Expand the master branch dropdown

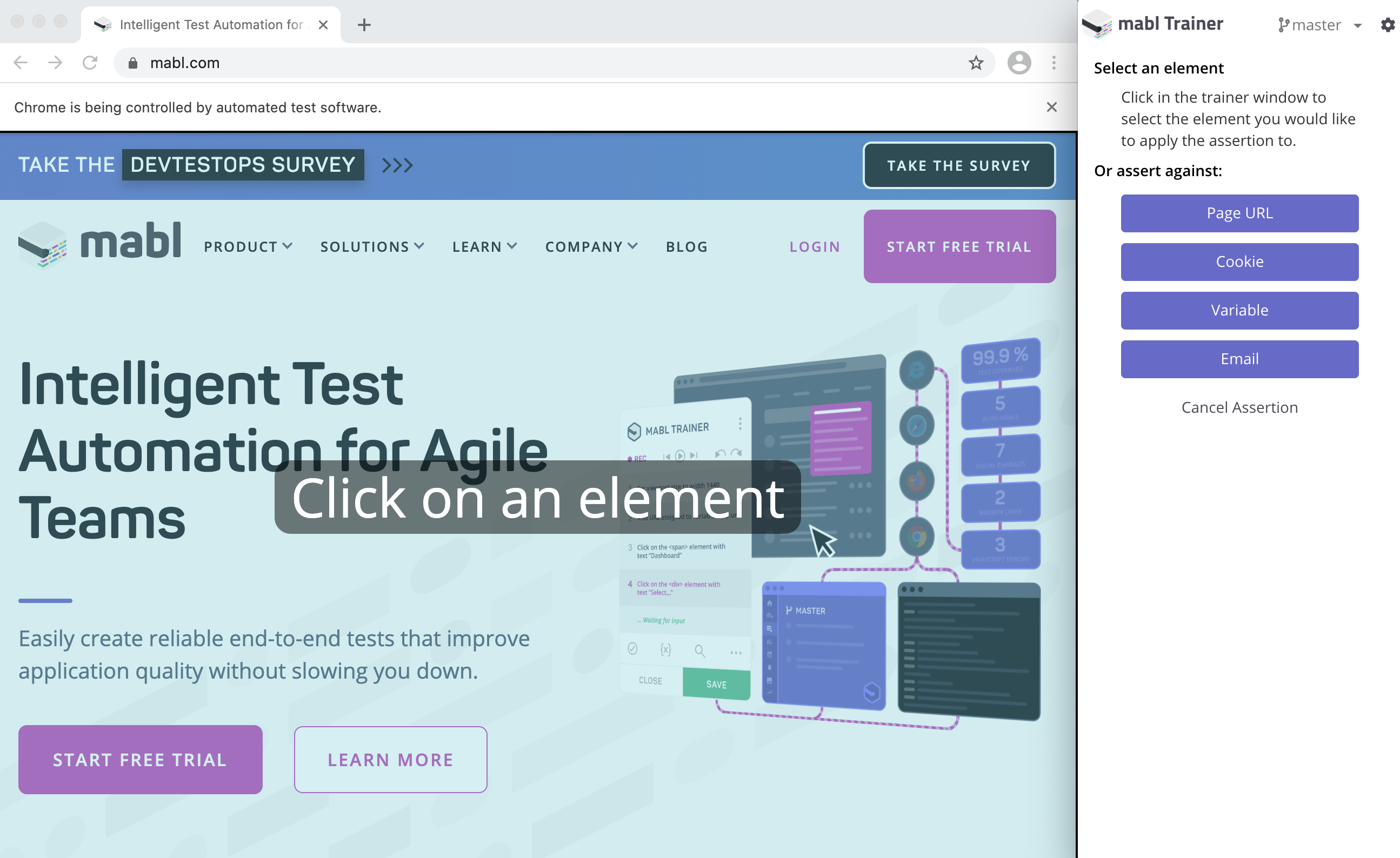pyautogui.click(x=1357, y=25)
